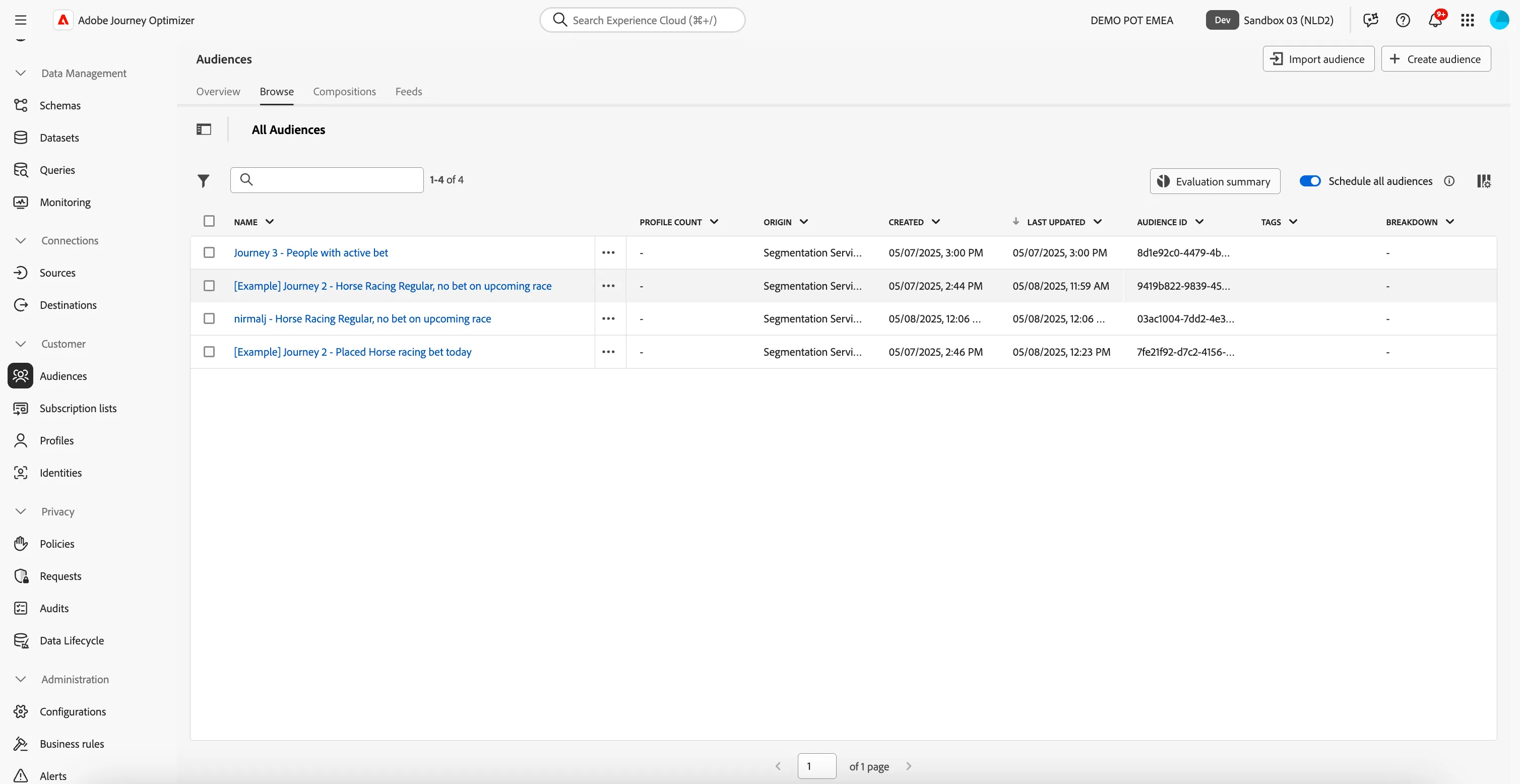Select the nirmalj audience row checkbox
This screenshot has width=1520, height=784.
tap(209, 318)
